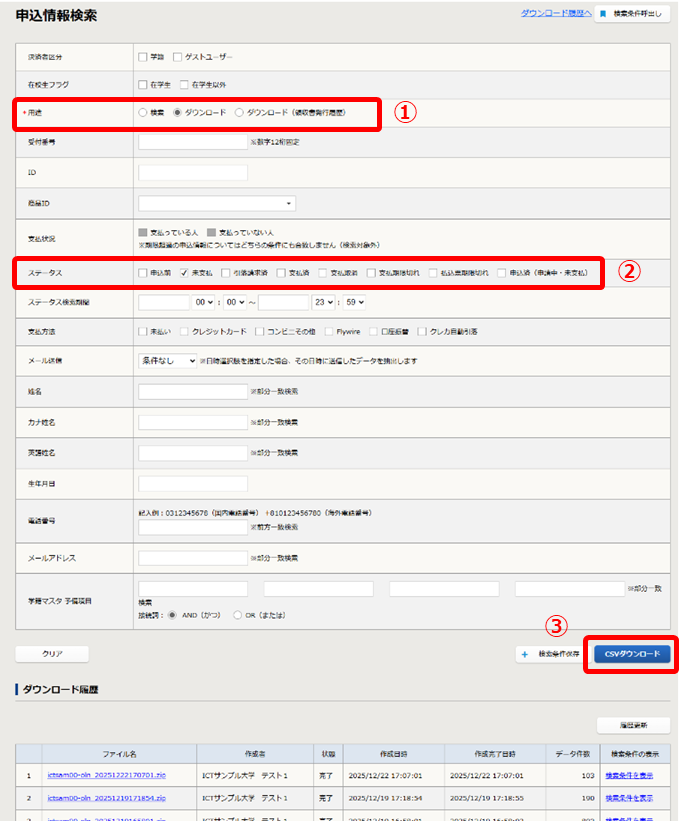Click the 受付番号 input field

192,143
